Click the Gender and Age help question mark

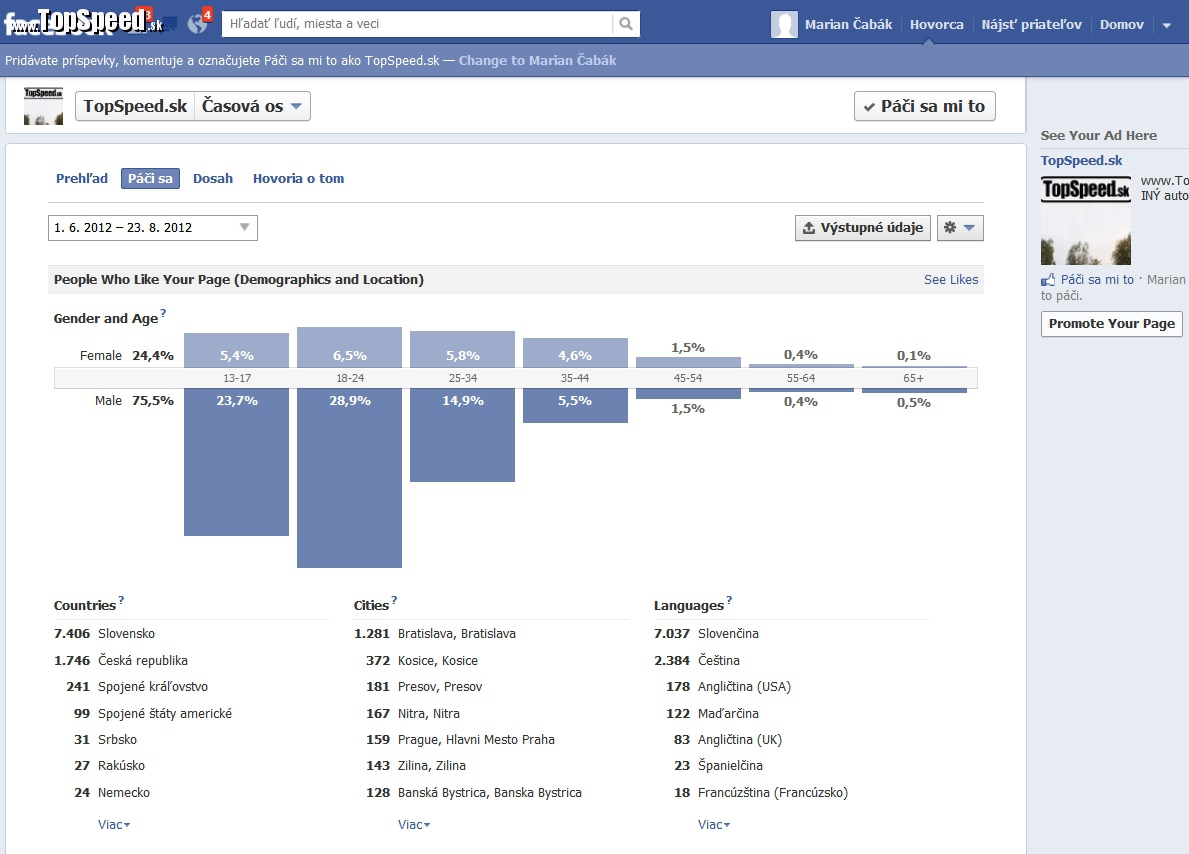pyautogui.click(x=163, y=312)
